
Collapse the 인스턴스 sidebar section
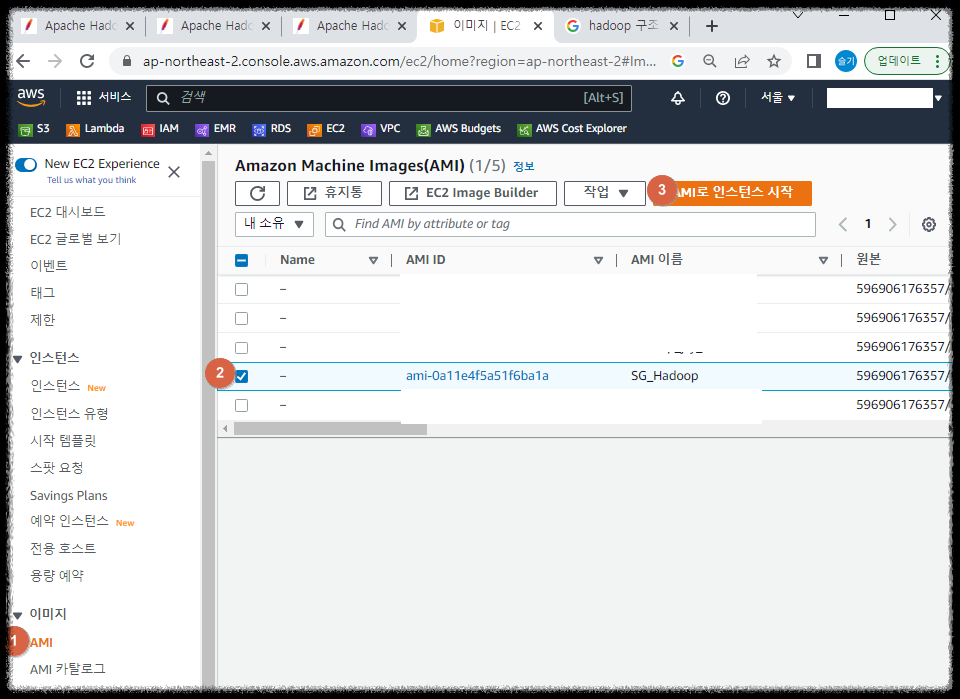18,359
